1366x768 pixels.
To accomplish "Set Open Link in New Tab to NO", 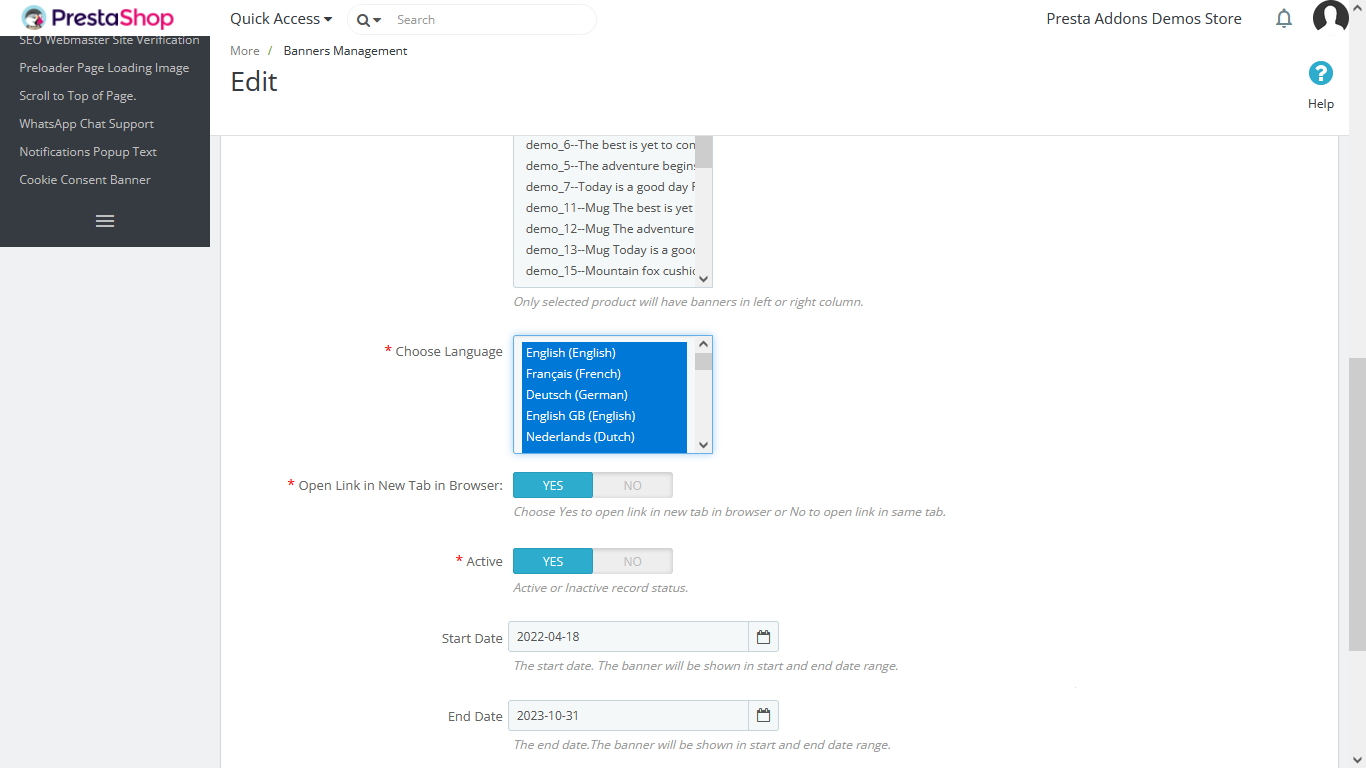I will coord(633,485).
